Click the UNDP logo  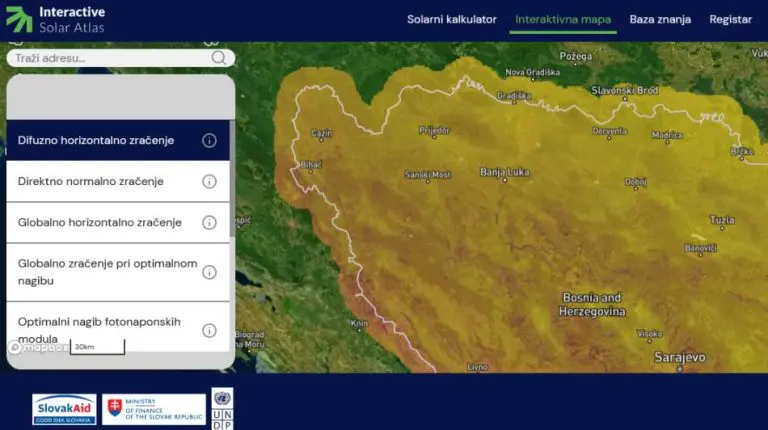click(222, 409)
